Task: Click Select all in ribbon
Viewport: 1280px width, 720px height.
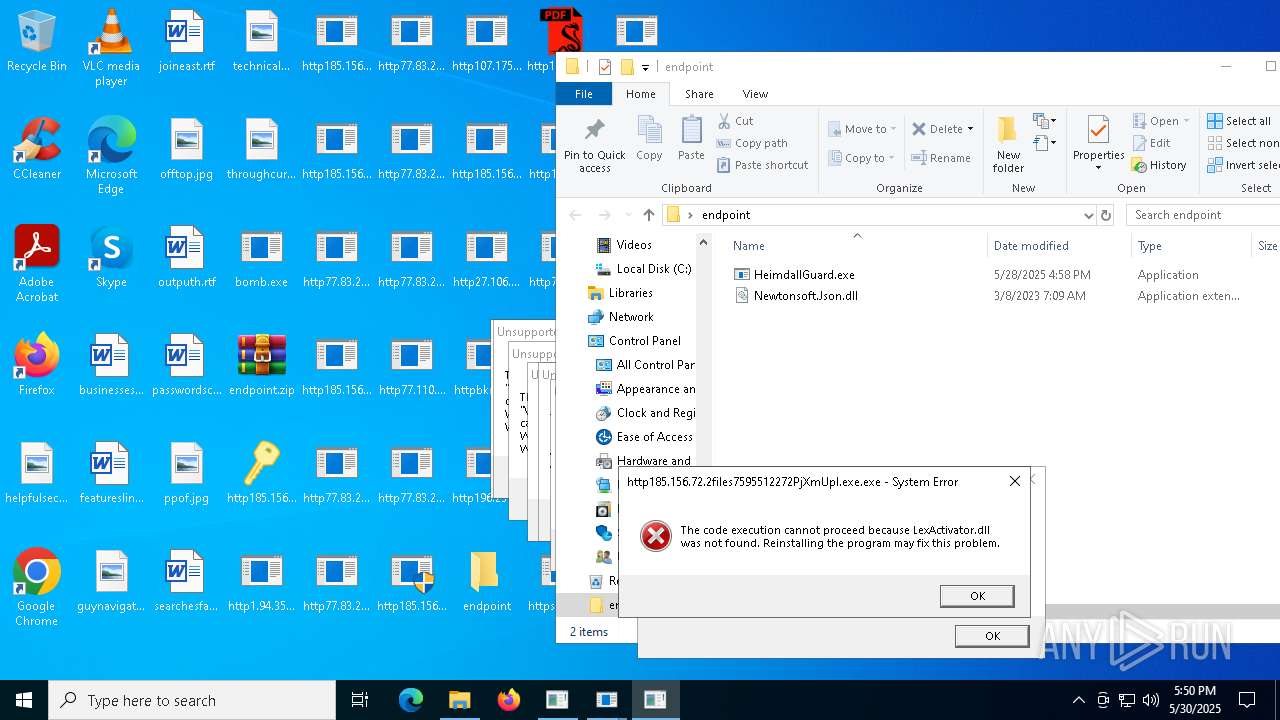Action: click(x=1239, y=121)
